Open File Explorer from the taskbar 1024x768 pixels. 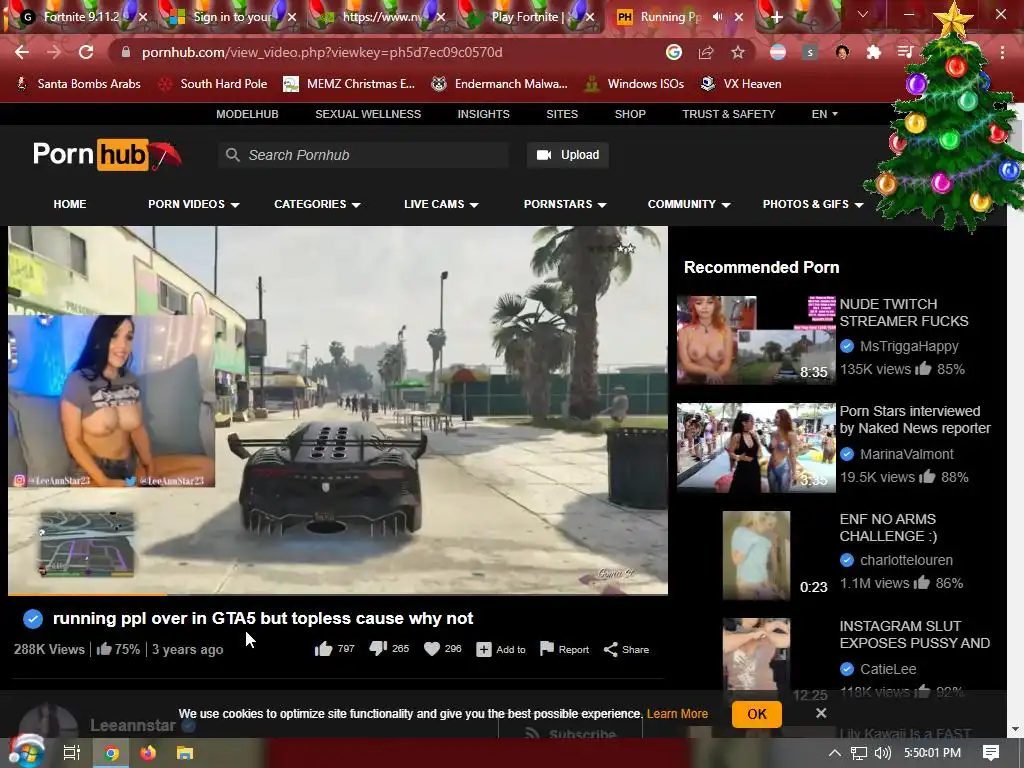(x=185, y=753)
